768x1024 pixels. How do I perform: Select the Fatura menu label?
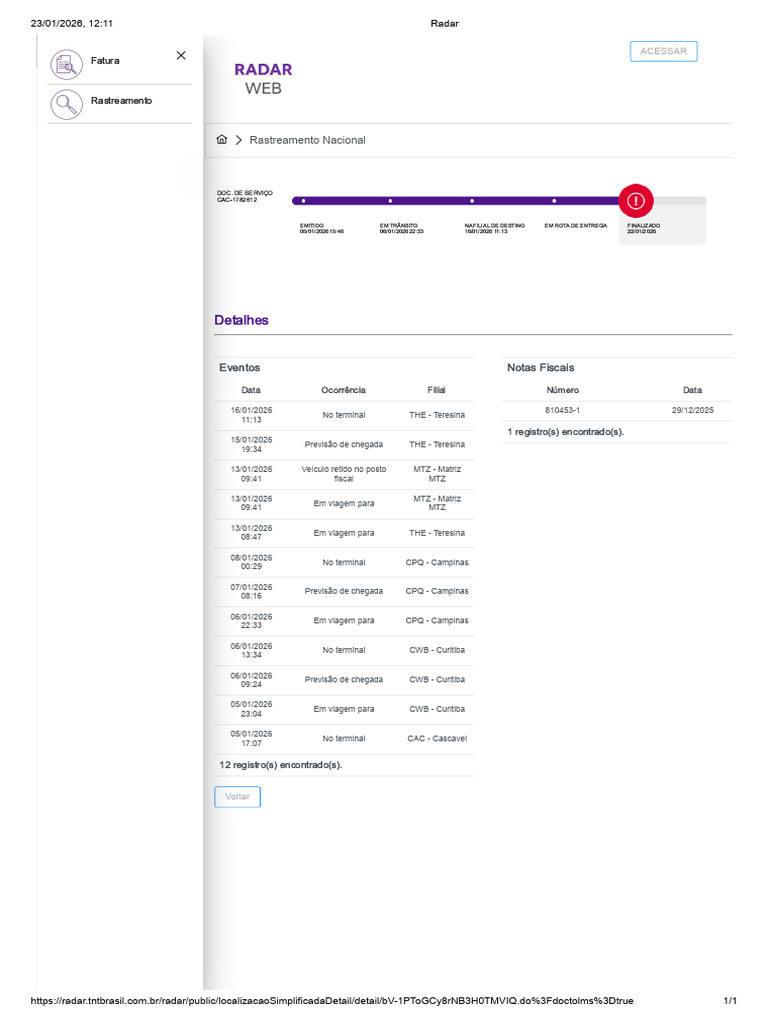click(105, 61)
